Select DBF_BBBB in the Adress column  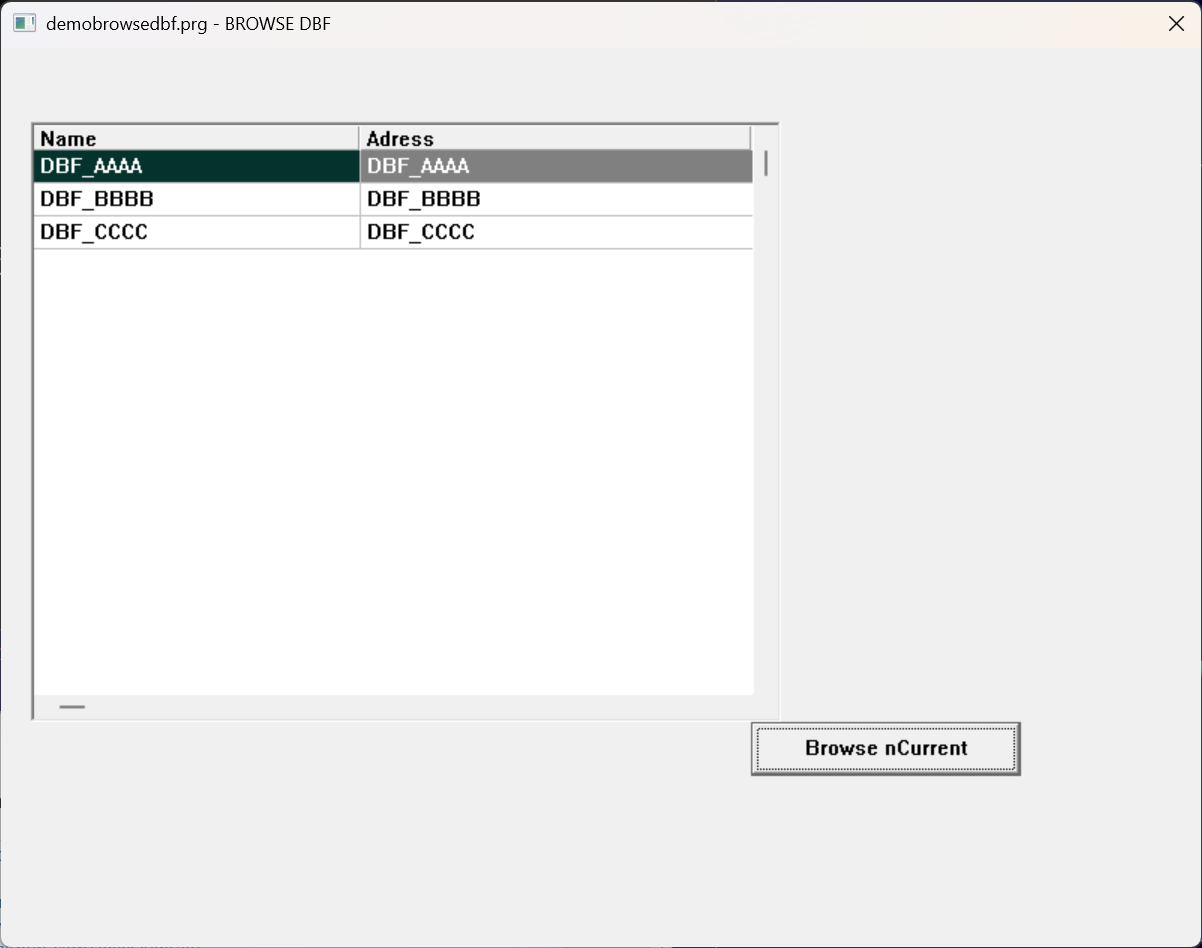556,199
